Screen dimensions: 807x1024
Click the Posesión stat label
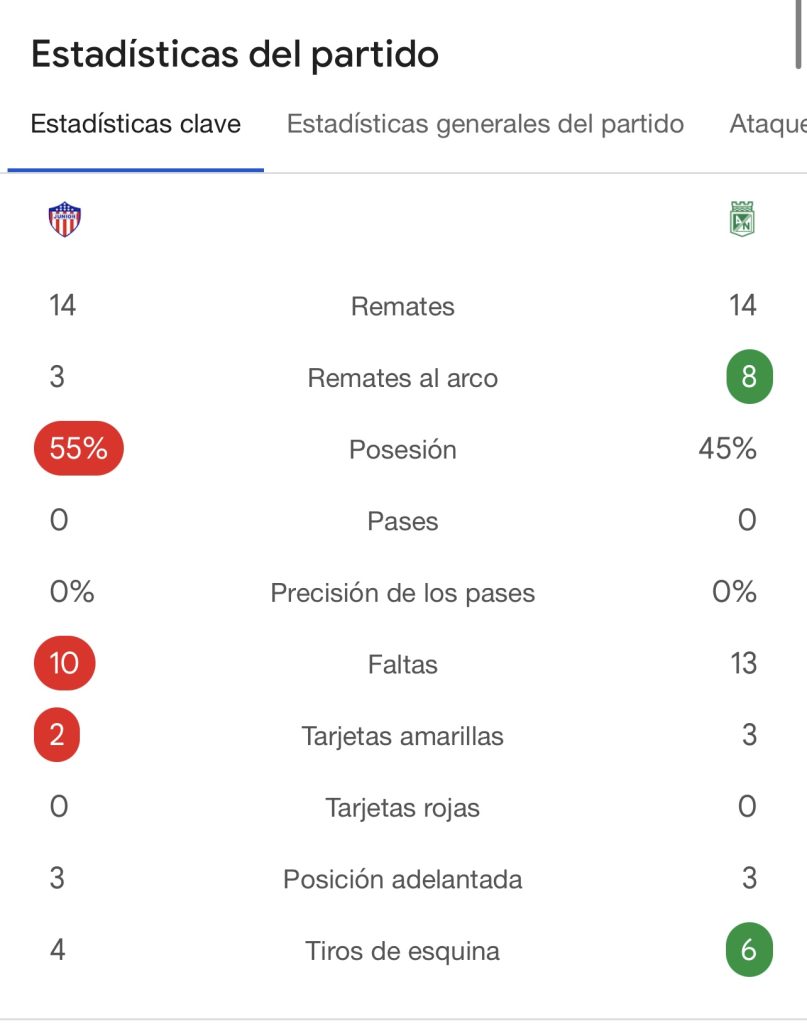click(x=403, y=450)
